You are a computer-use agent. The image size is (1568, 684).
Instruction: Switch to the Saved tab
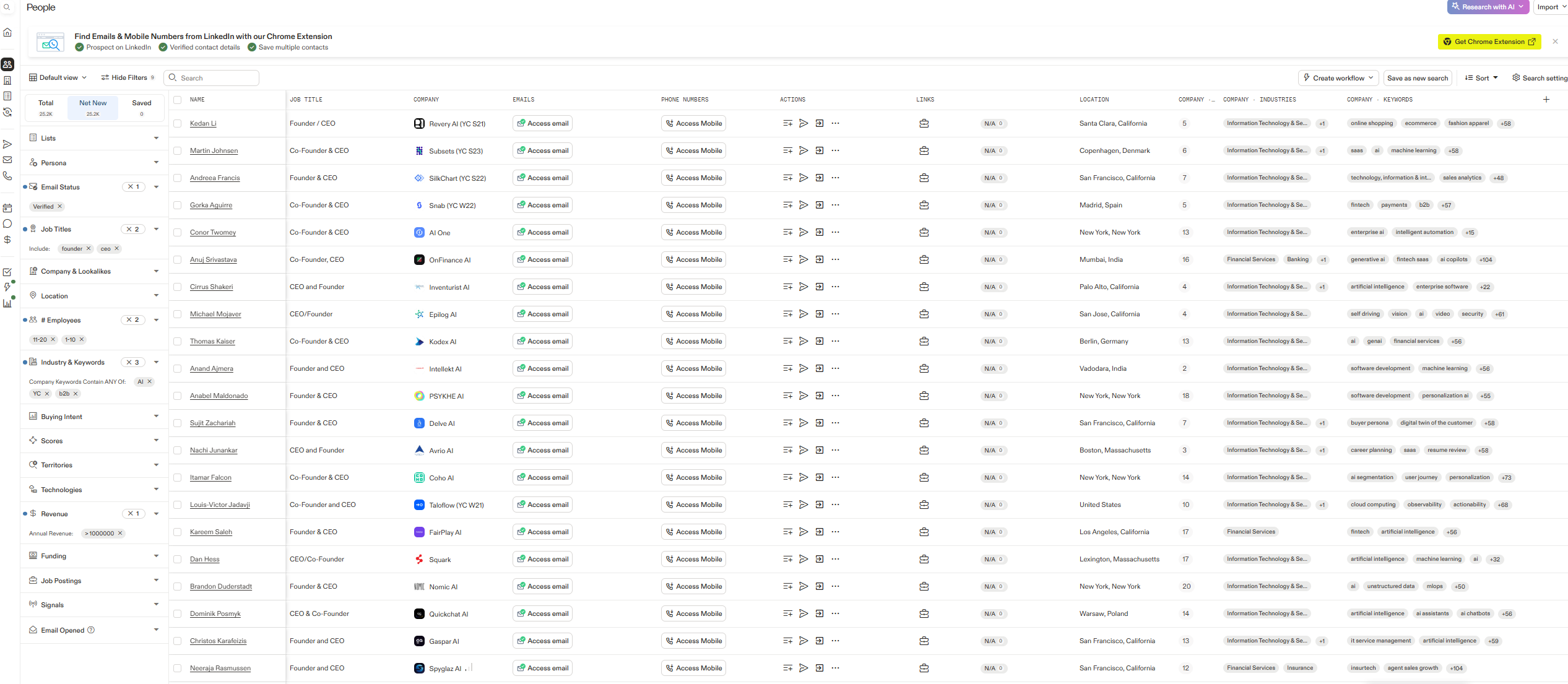click(141, 108)
